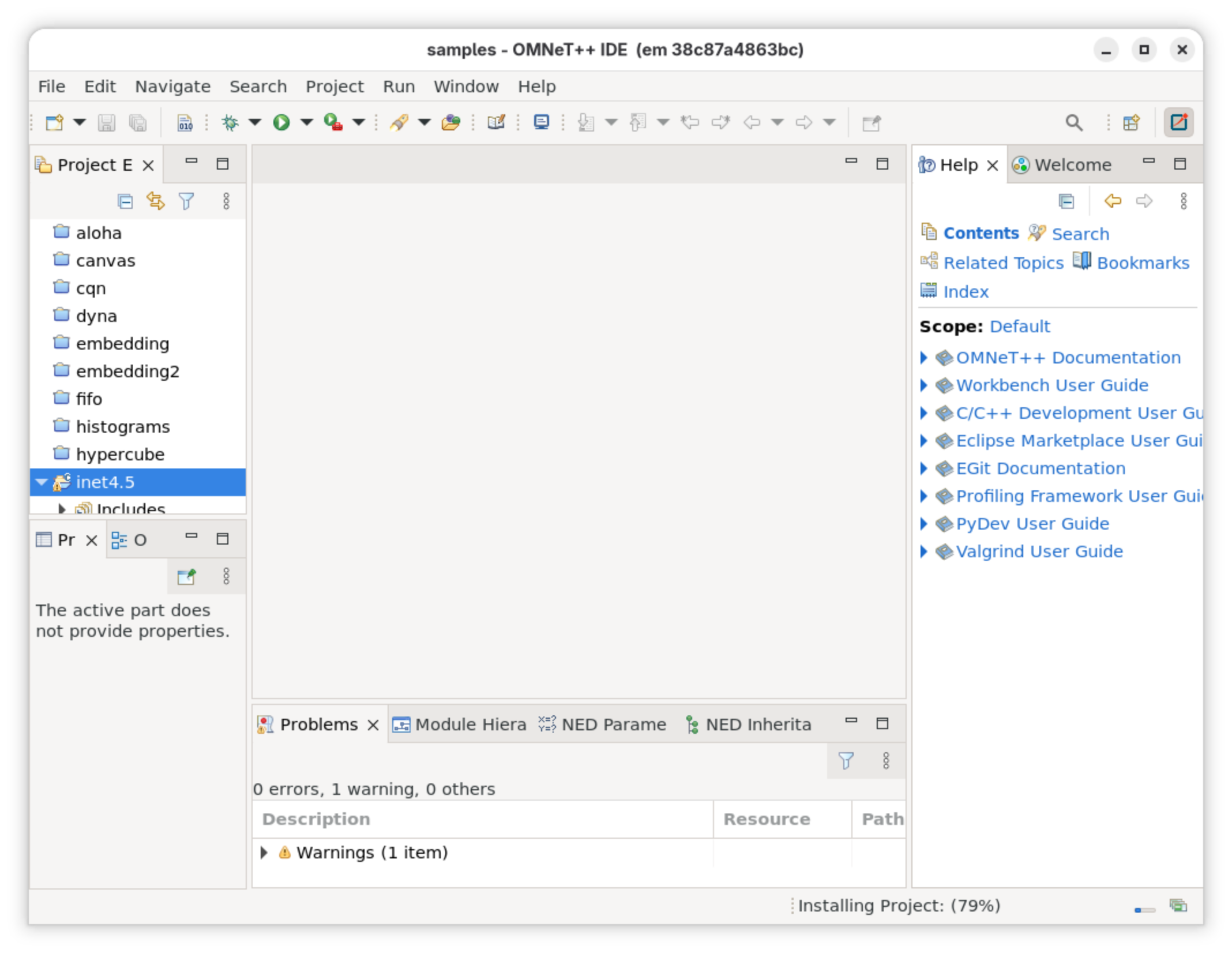Toggle pin properties to selection icon

(186, 576)
